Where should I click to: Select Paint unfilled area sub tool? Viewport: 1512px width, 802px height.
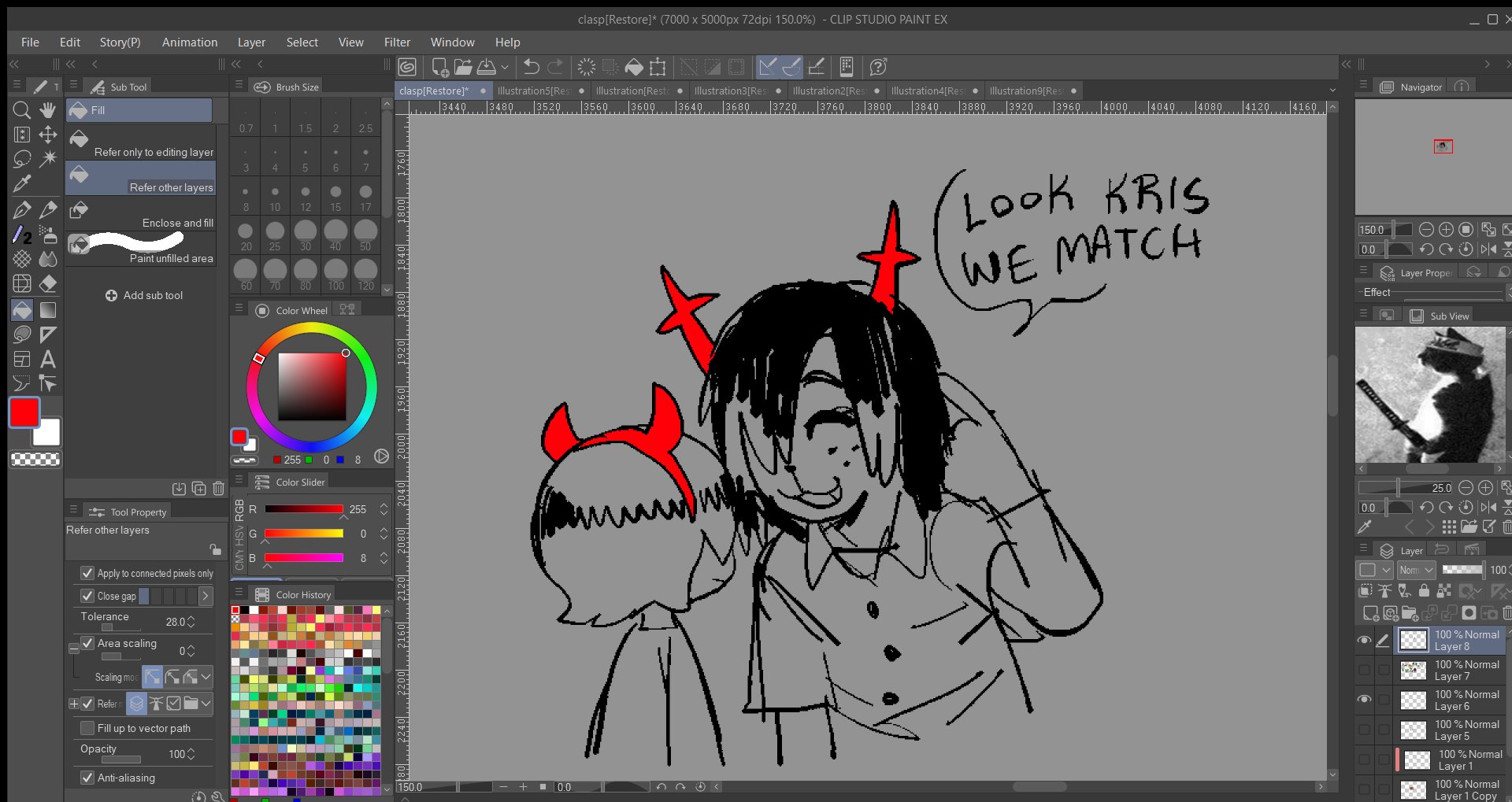pyautogui.click(x=141, y=249)
